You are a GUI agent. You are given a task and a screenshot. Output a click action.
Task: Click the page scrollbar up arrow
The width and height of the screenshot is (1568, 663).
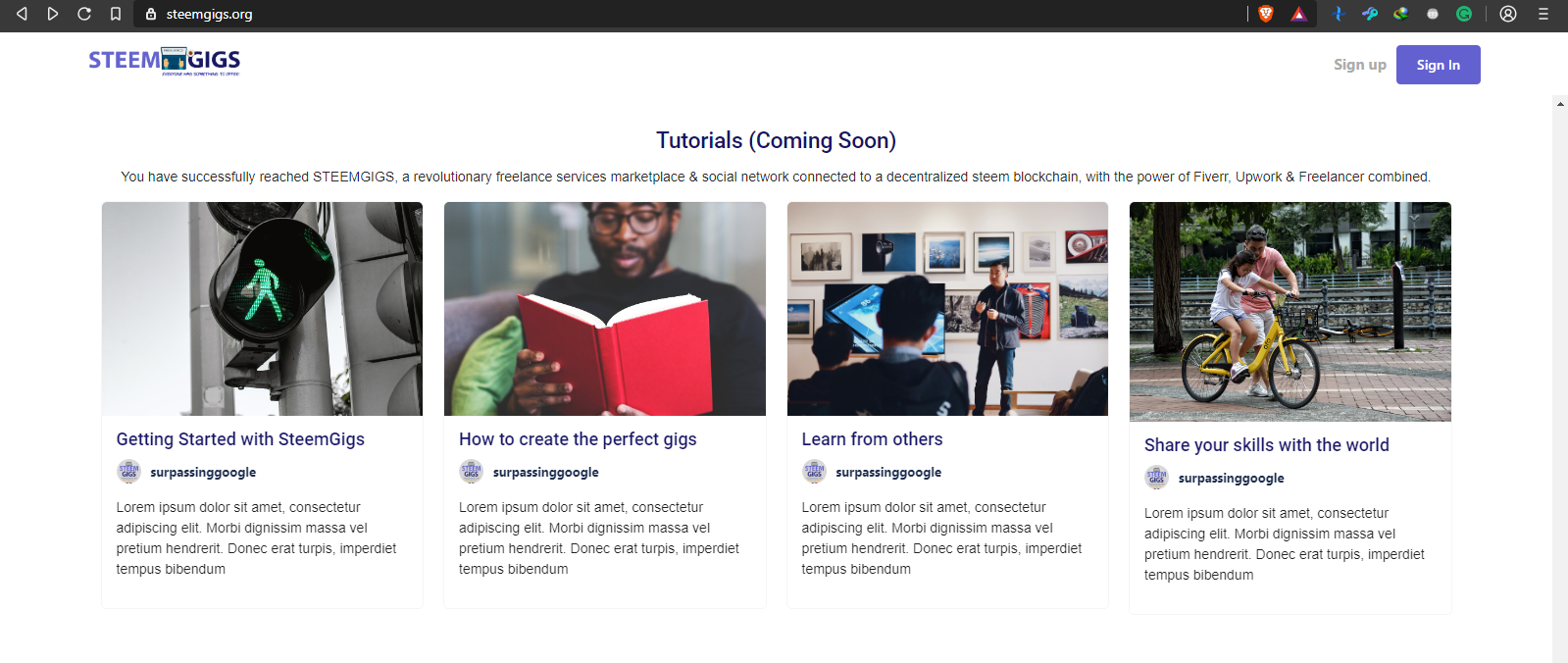1560,103
